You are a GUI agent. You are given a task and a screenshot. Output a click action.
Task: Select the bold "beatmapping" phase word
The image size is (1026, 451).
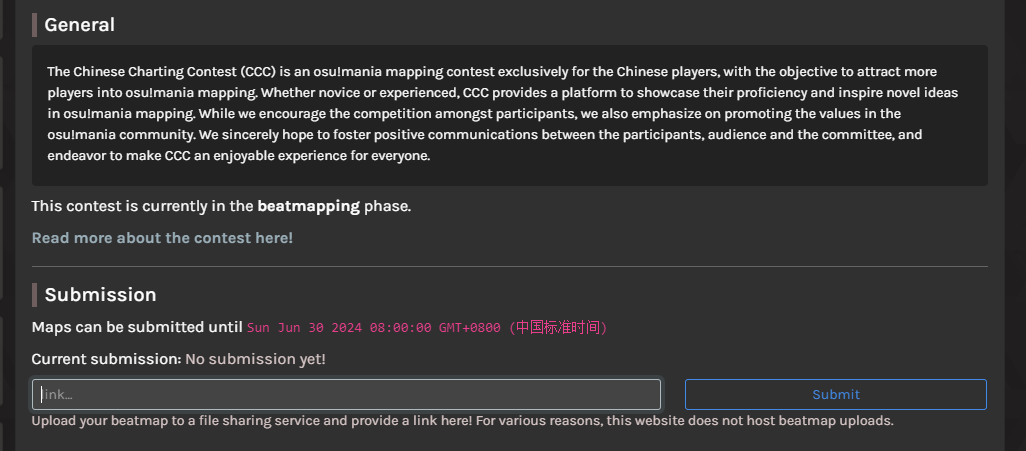pos(308,206)
